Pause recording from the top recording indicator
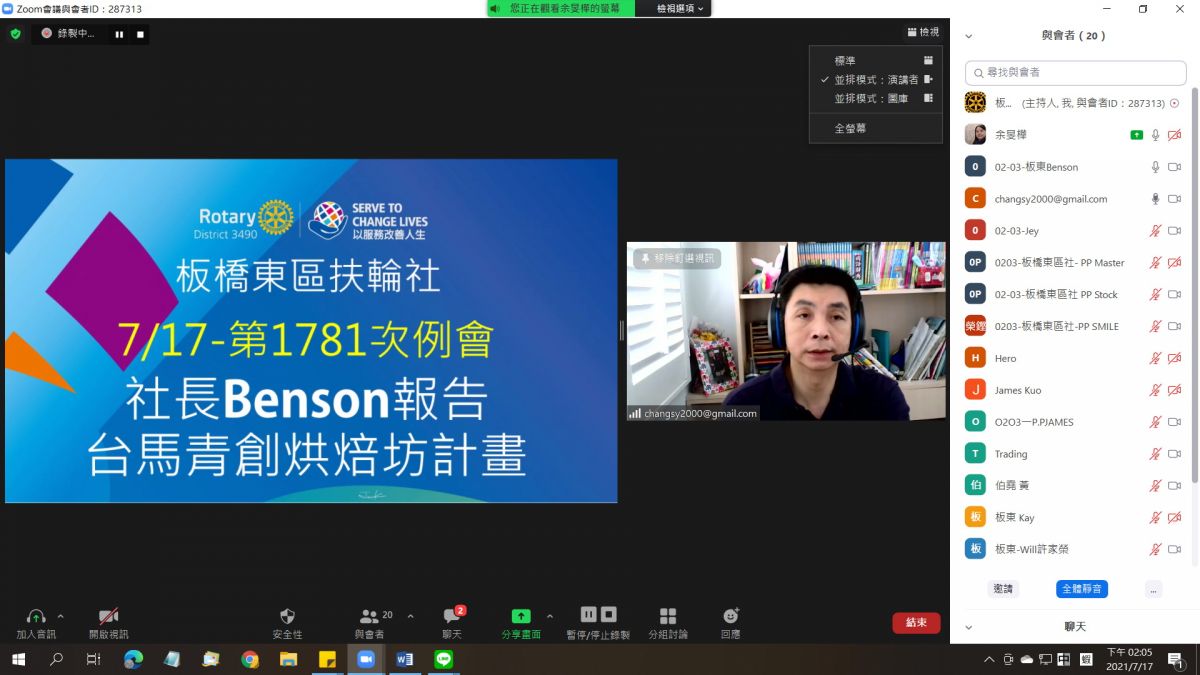Viewport: 1200px width, 675px height. [119, 34]
